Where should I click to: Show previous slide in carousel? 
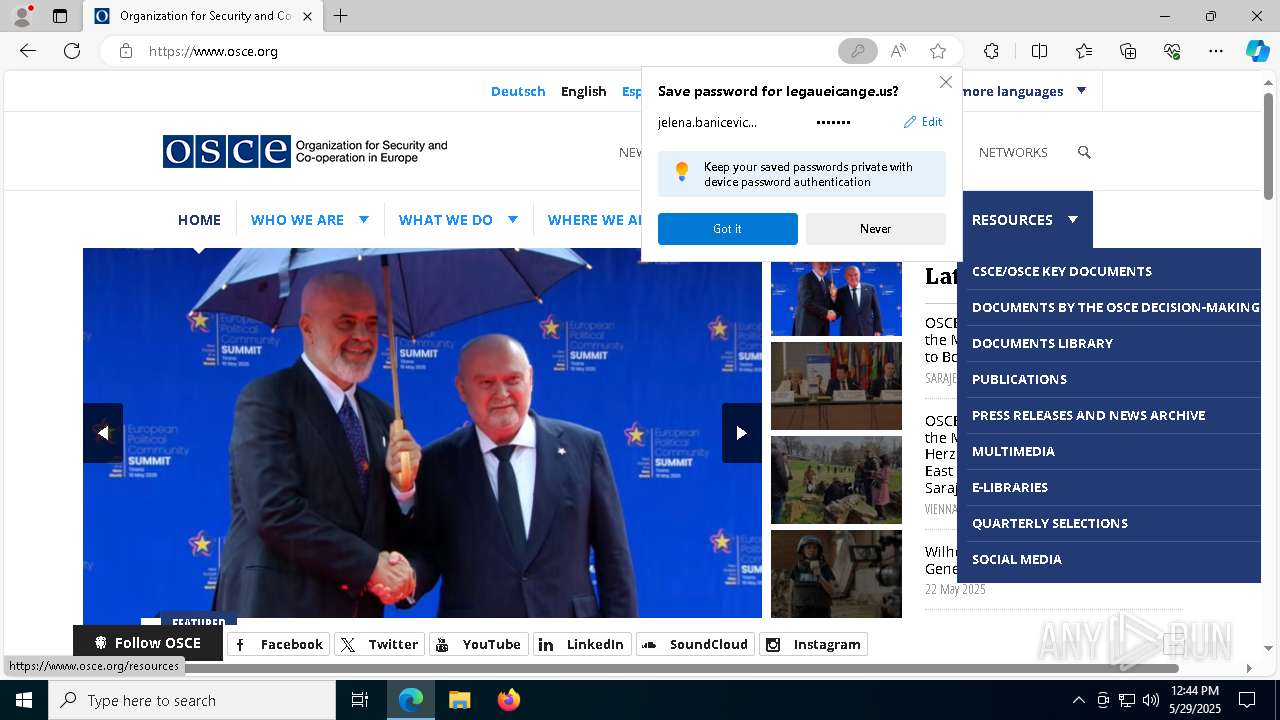tap(103, 433)
